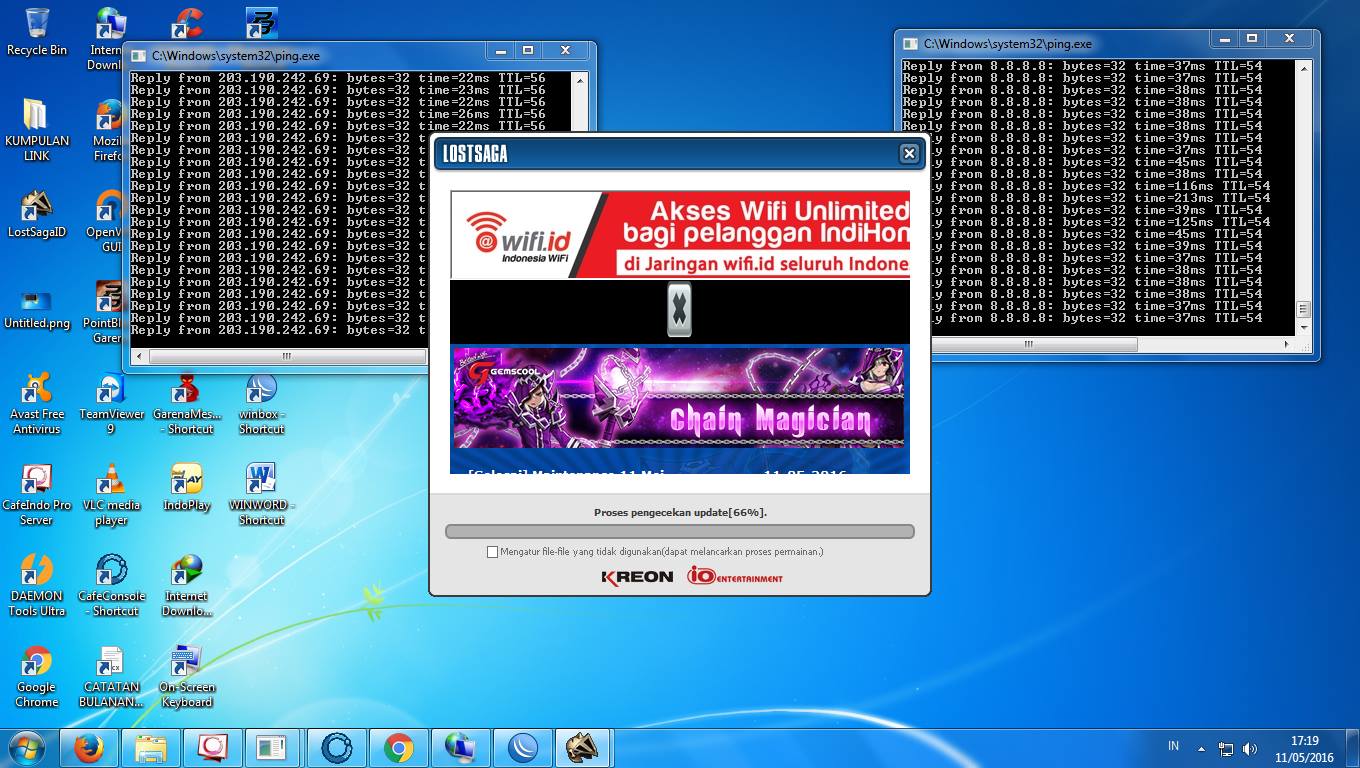Show hidden icons in the system tray
Image resolution: width=1360 pixels, height=768 pixels.
[x=1202, y=748]
